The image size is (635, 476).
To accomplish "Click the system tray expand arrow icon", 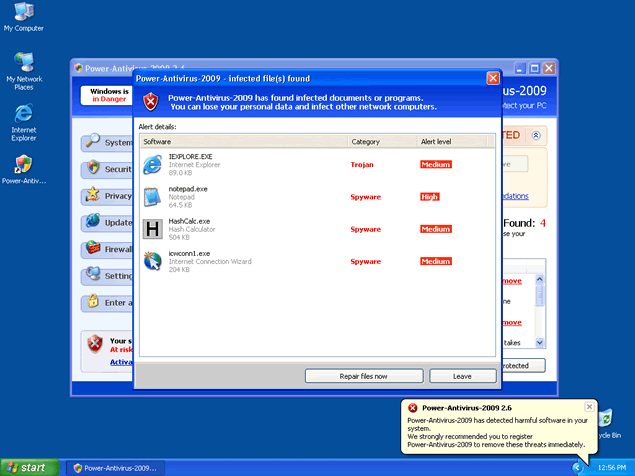I will (578, 467).
